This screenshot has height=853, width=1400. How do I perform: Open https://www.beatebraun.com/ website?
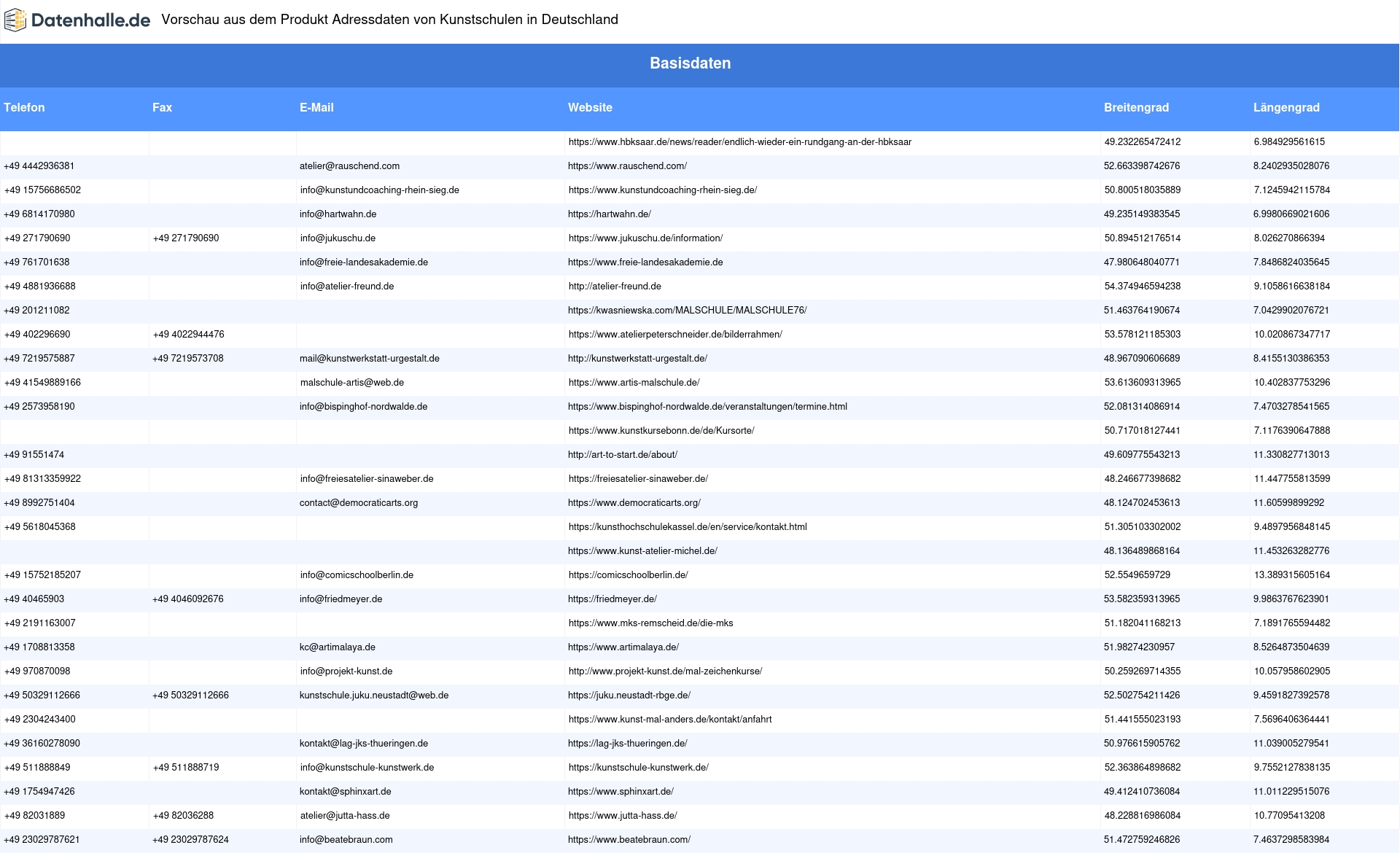click(629, 840)
